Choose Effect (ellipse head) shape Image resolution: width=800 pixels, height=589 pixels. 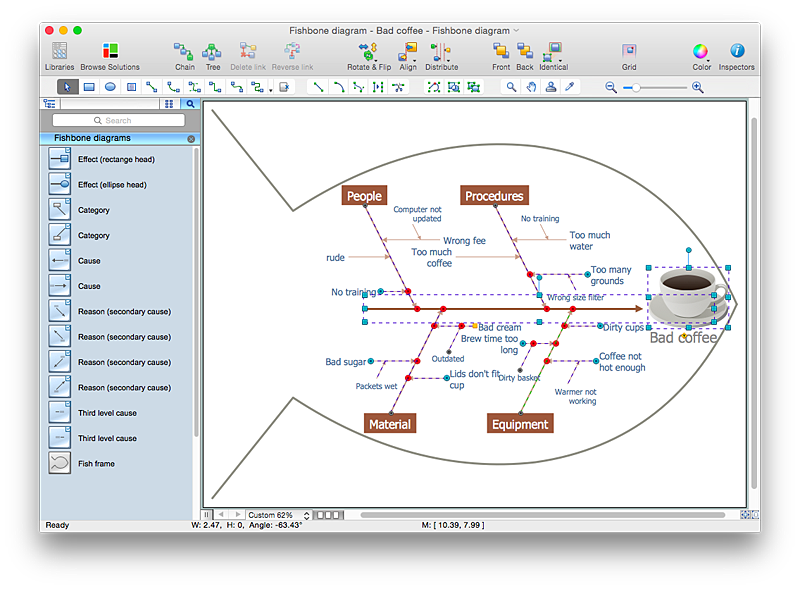(60, 184)
